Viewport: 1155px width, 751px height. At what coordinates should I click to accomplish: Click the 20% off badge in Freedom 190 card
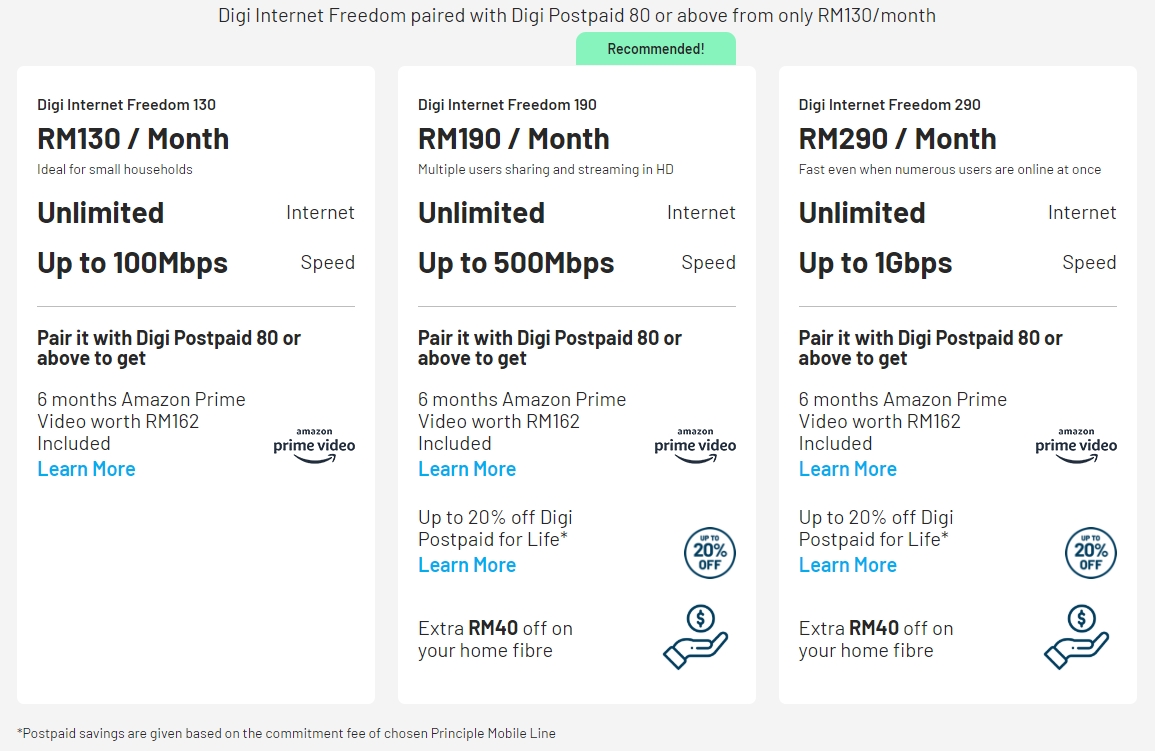[x=710, y=552]
